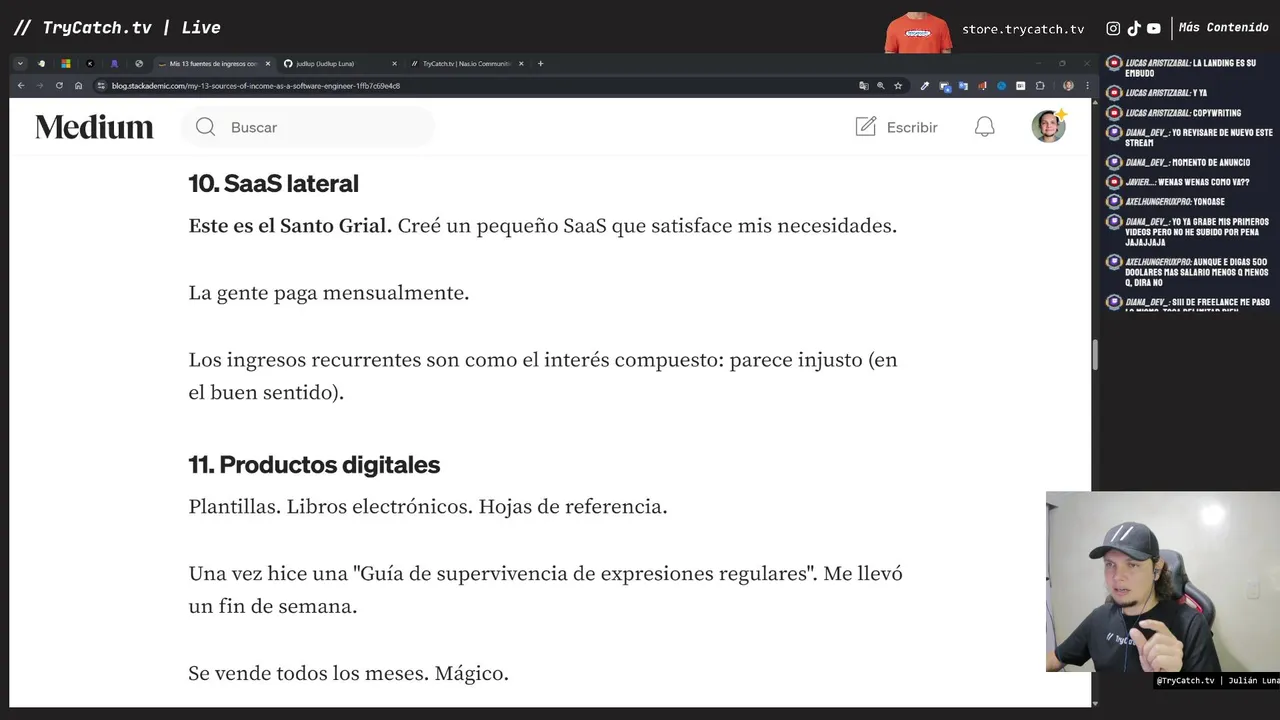Click the Chrome profile avatar
1280x720 pixels.
[1068, 86]
